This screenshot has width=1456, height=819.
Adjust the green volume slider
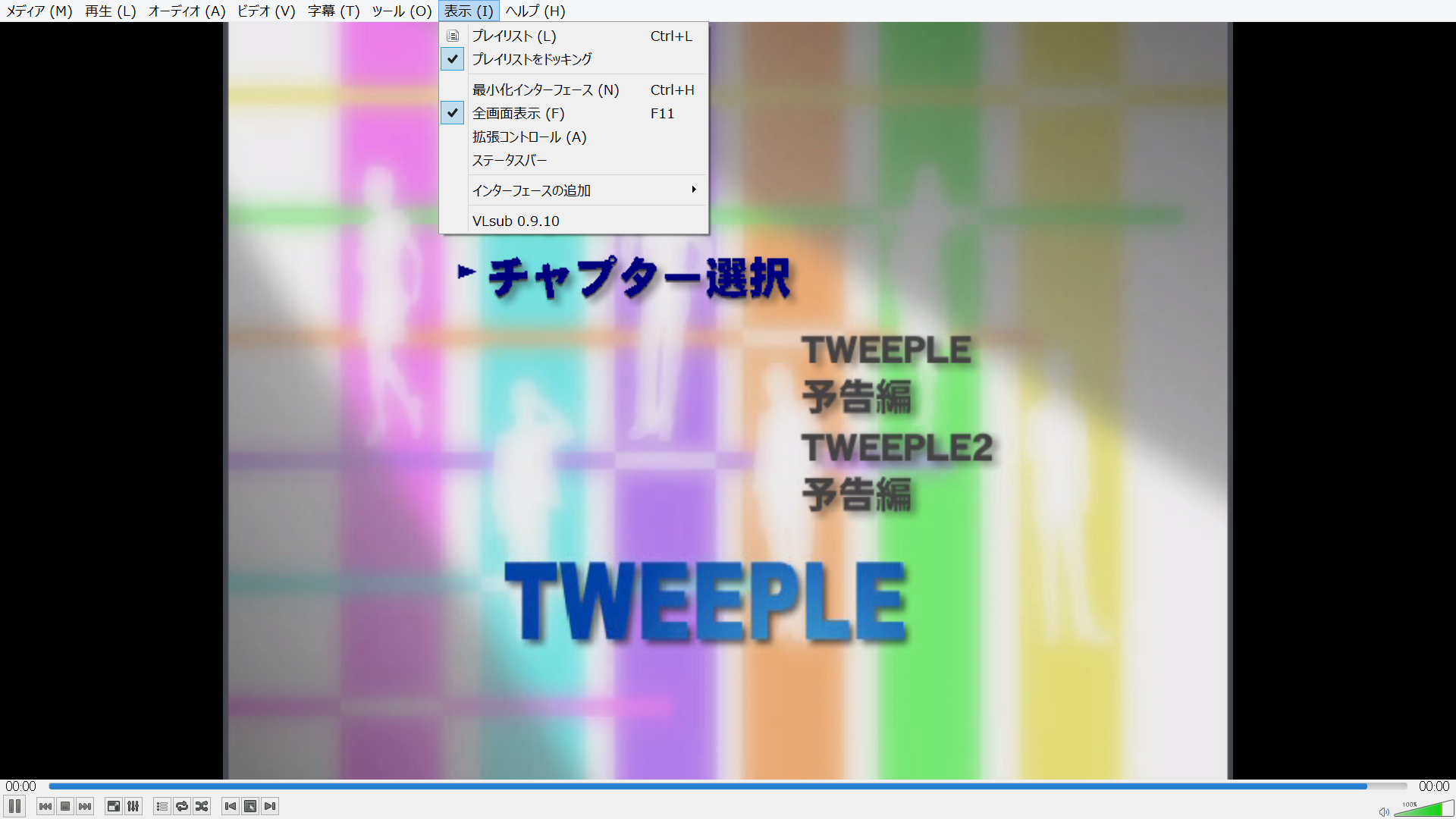pos(1423,809)
